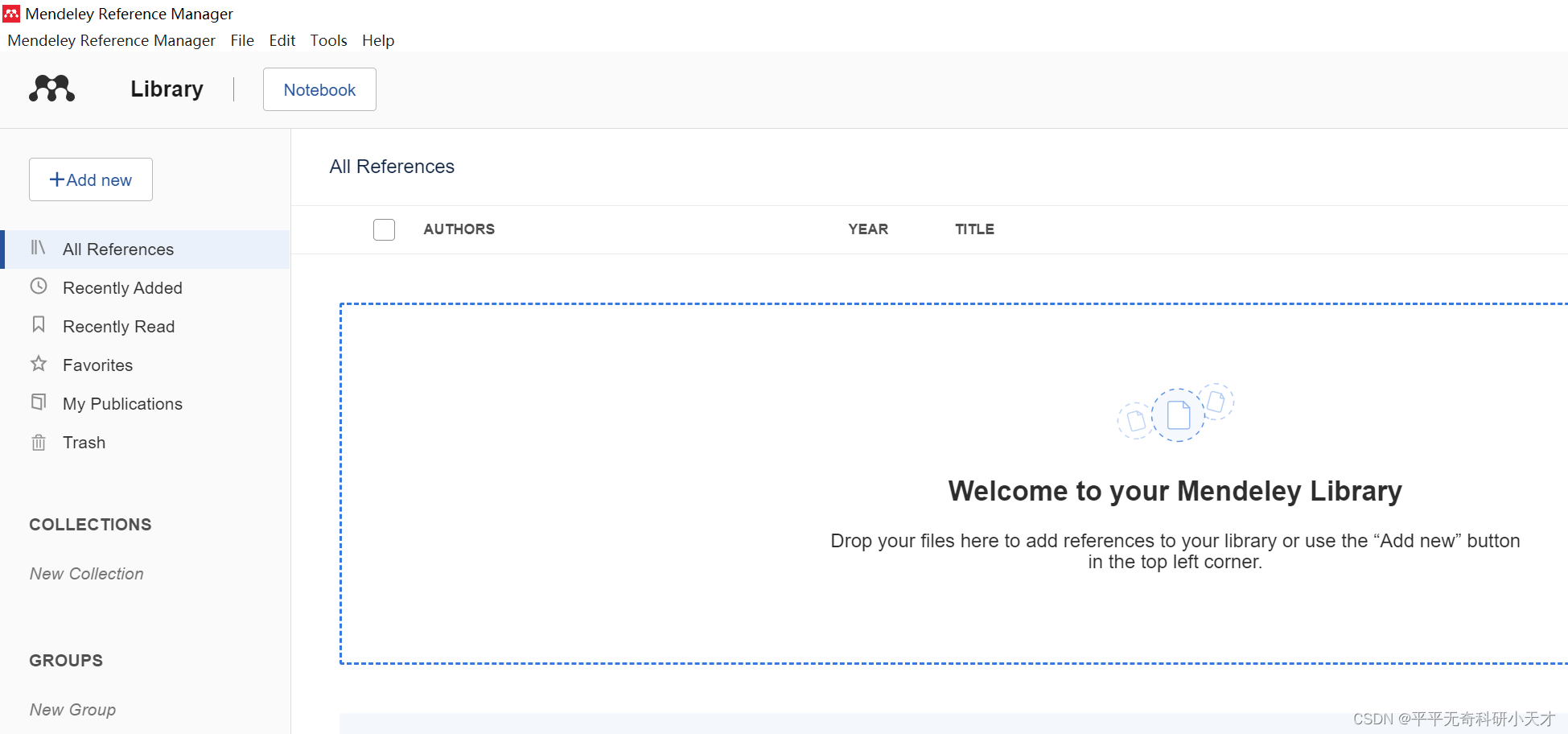
Task: Click the Trash bin icon
Action: [38, 442]
